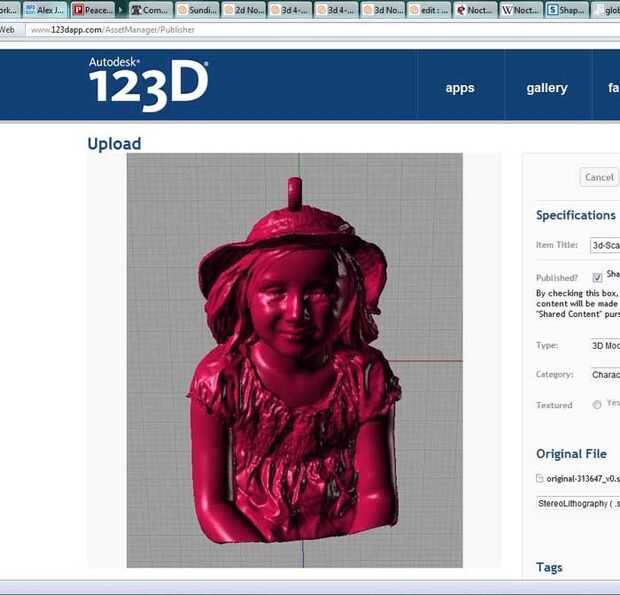
Task: Open the Type dropdown showing 3D Model
Action: (605, 346)
